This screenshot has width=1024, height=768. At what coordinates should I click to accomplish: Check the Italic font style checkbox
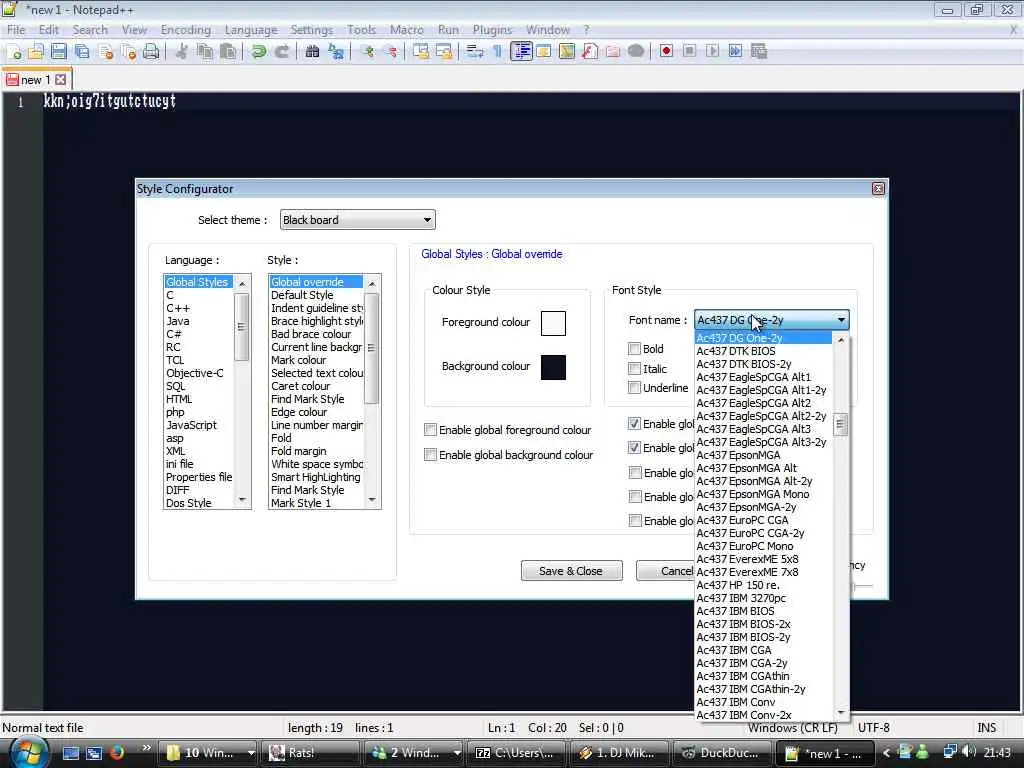click(634, 368)
